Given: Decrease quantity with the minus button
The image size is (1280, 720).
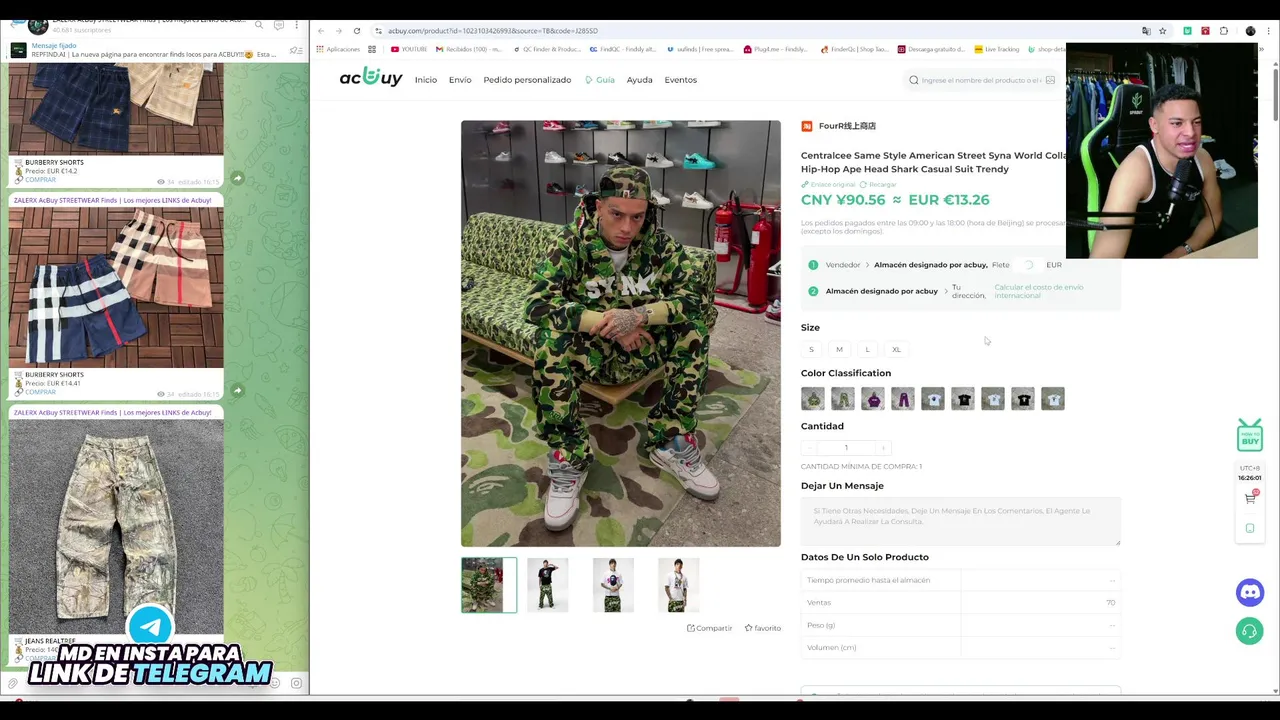Looking at the screenshot, I should [x=809, y=448].
